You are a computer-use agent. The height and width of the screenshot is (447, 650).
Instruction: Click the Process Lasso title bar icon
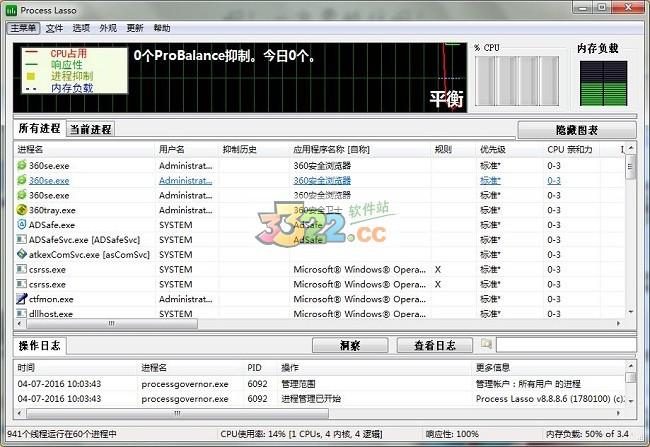[x=12, y=10]
